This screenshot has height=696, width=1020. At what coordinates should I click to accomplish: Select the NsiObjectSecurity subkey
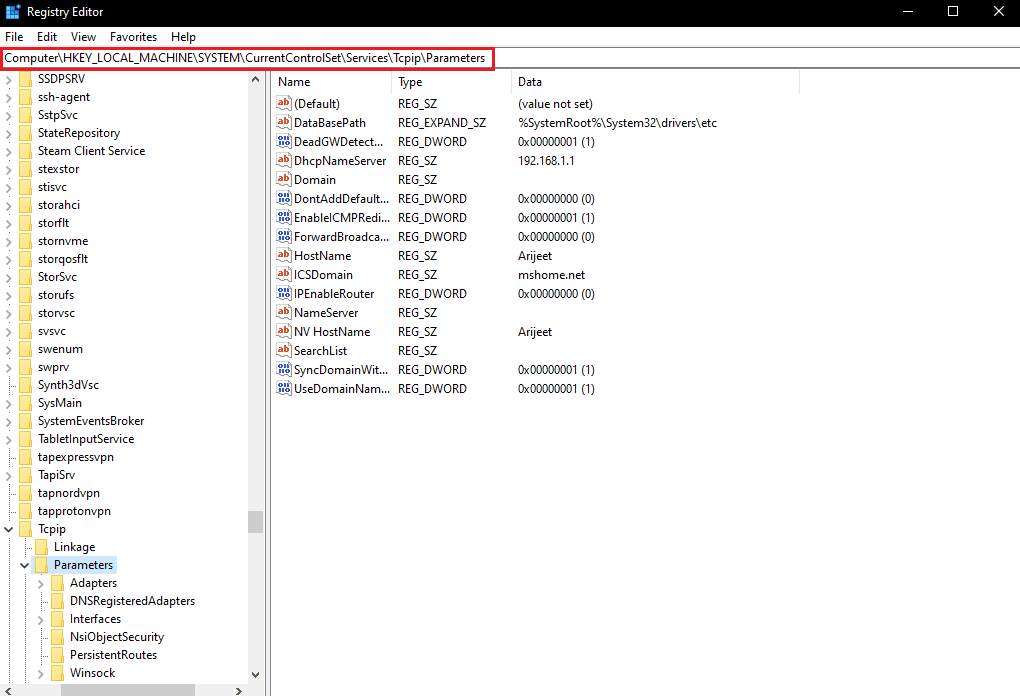pyautogui.click(x=116, y=637)
